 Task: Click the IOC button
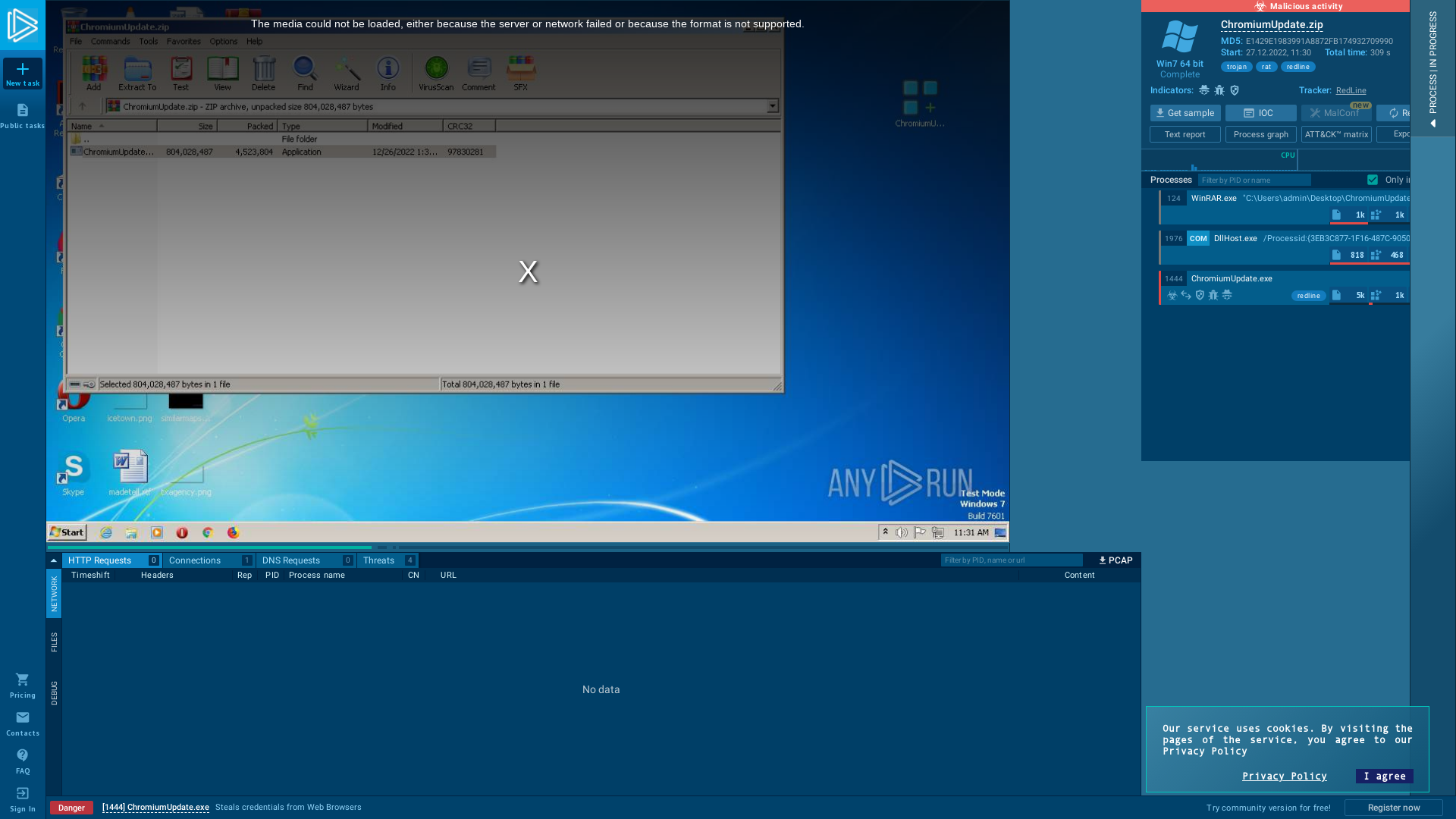pos(1261,113)
